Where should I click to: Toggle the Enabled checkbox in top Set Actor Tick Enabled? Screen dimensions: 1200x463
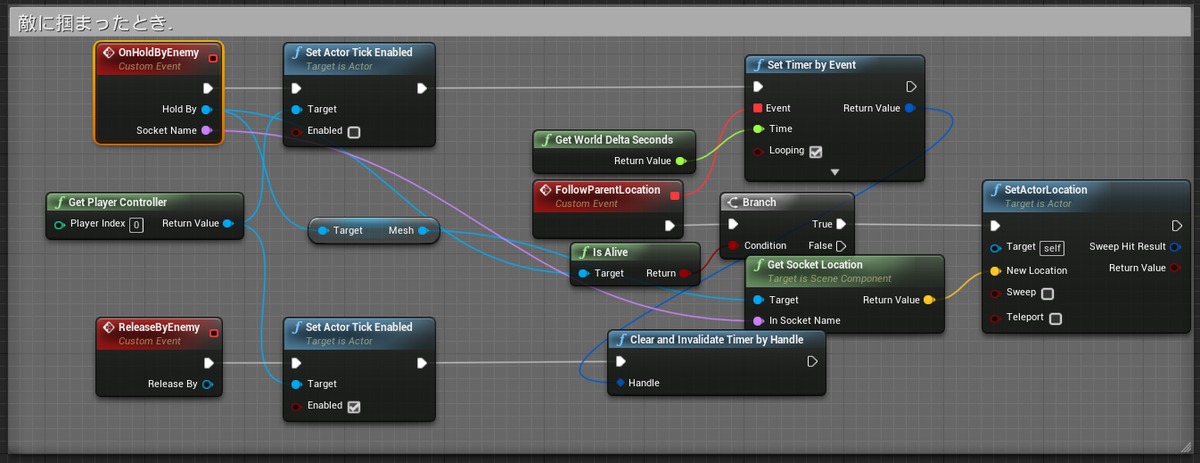[x=353, y=131]
